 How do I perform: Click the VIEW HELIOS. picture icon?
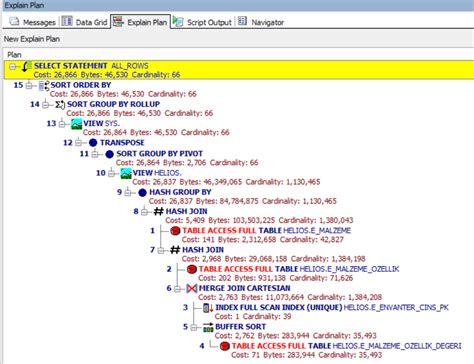tap(126, 173)
